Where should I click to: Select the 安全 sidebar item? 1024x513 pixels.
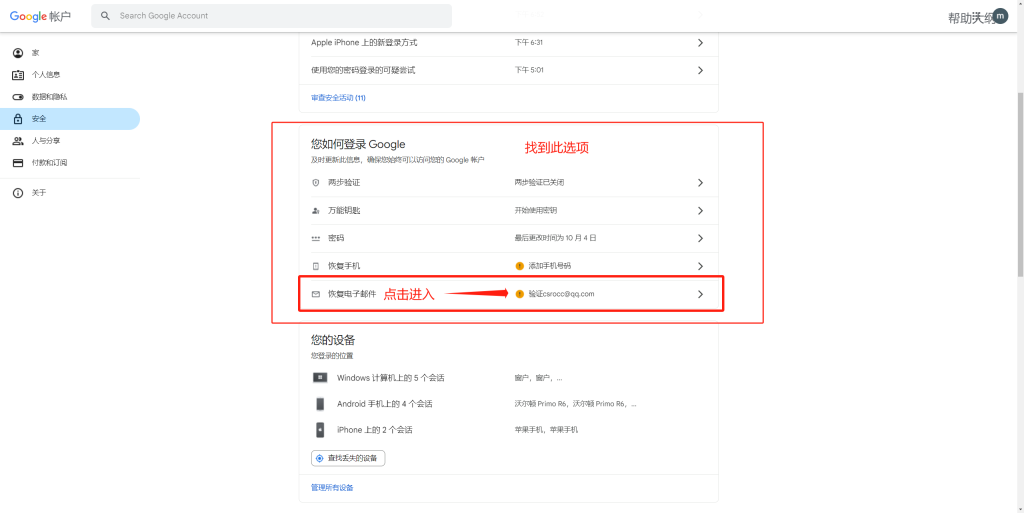tap(70, 119)
